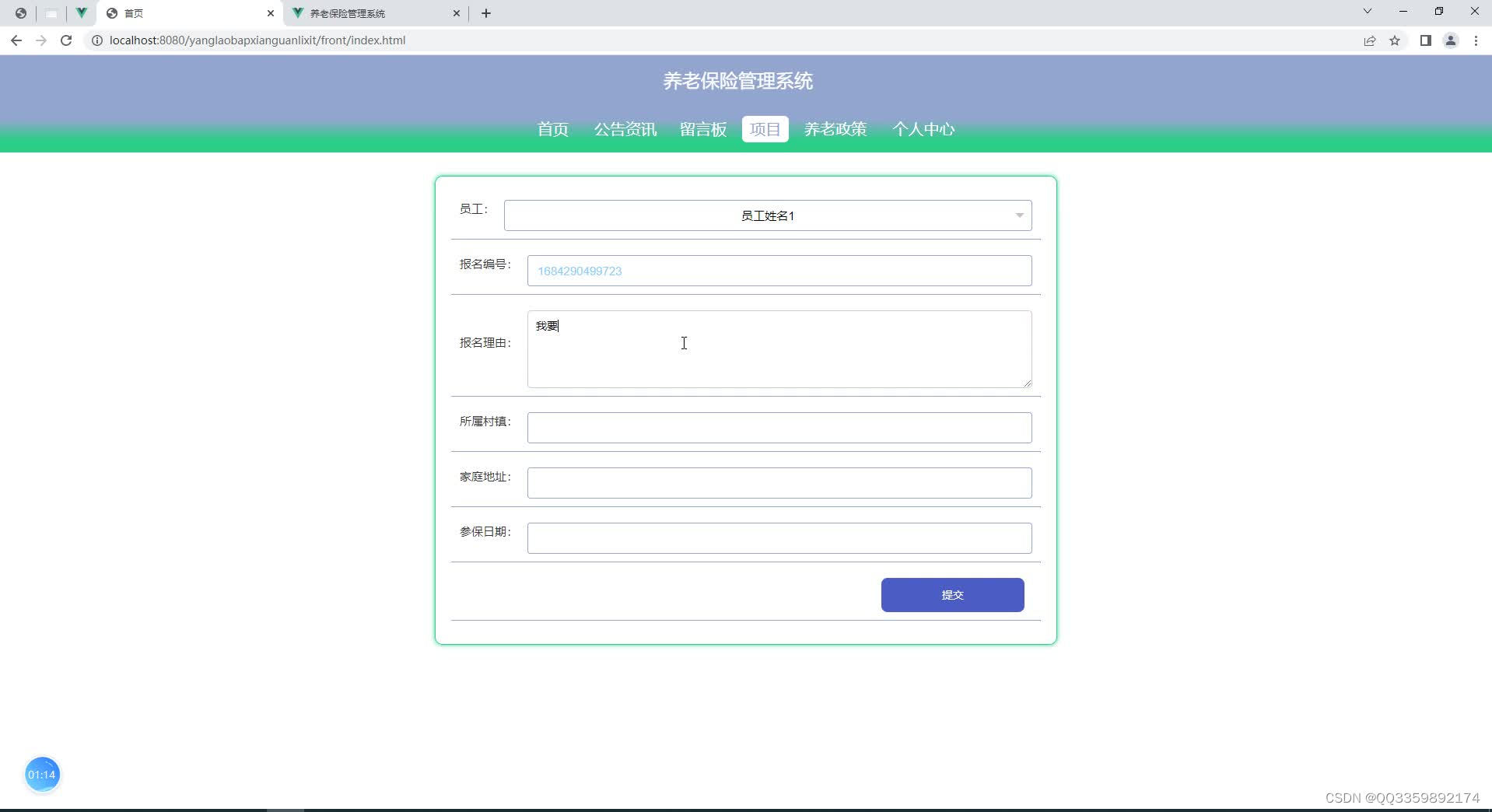The height and width of the screenshot is (812, 1492).
Task: Click the 员工姓名1 select box
Action: pyautogui.click(x=768, y=215)
